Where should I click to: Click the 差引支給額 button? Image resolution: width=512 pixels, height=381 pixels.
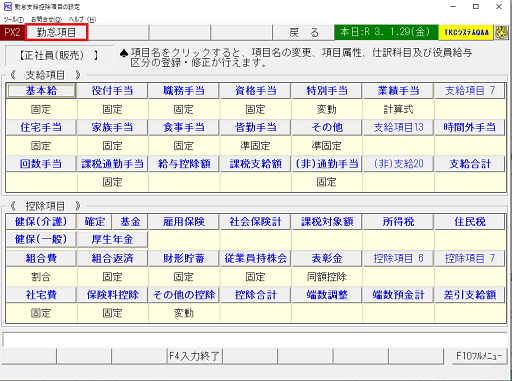470,295
